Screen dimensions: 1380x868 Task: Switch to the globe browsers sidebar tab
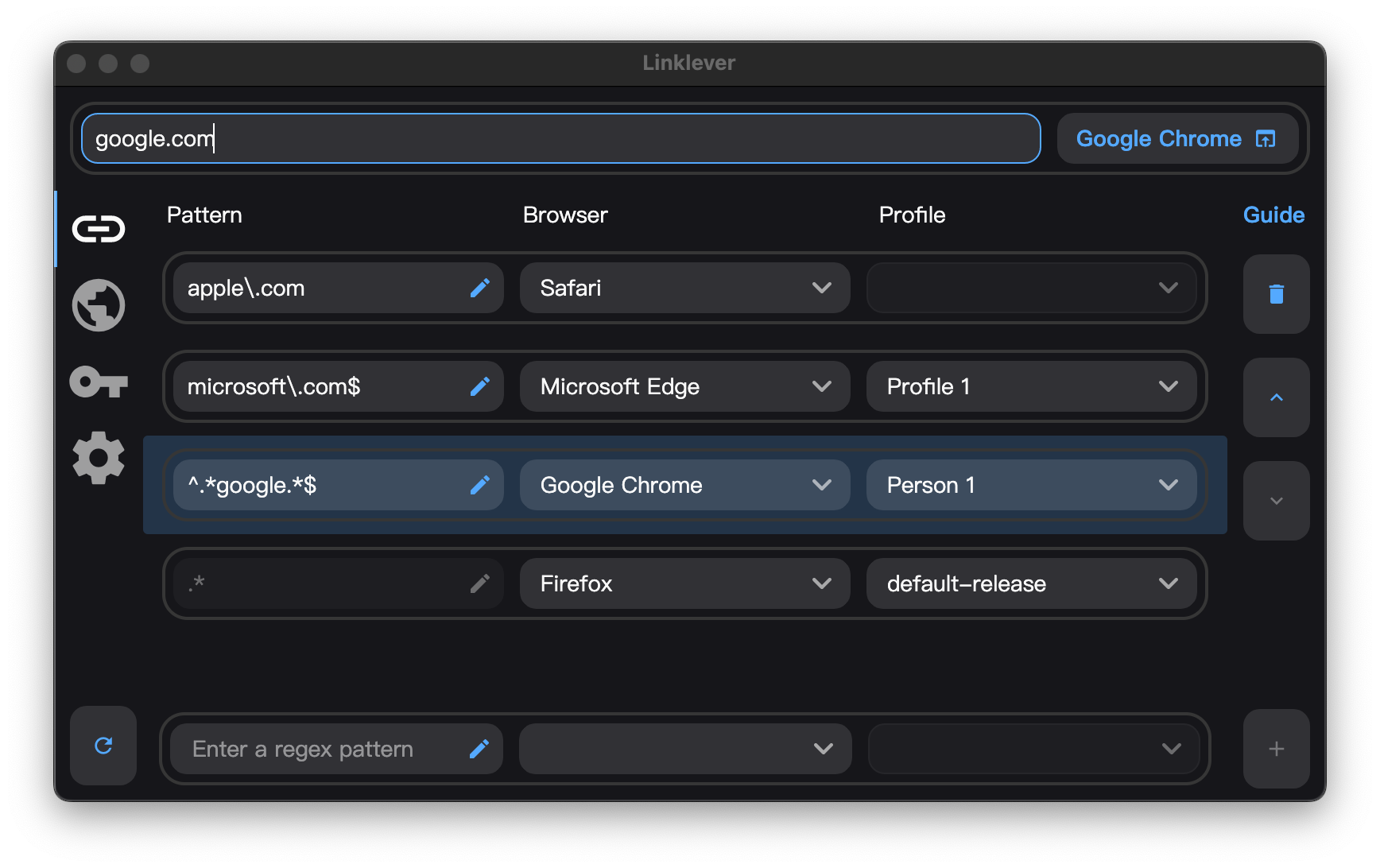99,305
